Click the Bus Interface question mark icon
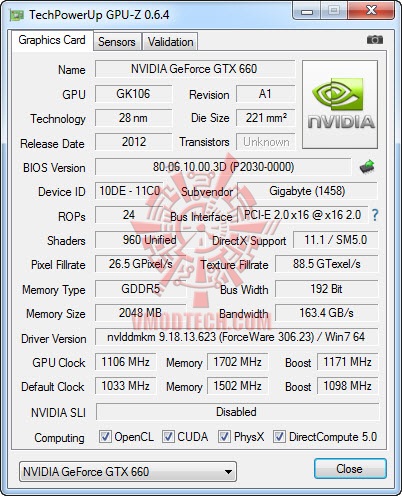Viewport: 402px width, 496px height. pyautogui.click(x=375, y=215)
